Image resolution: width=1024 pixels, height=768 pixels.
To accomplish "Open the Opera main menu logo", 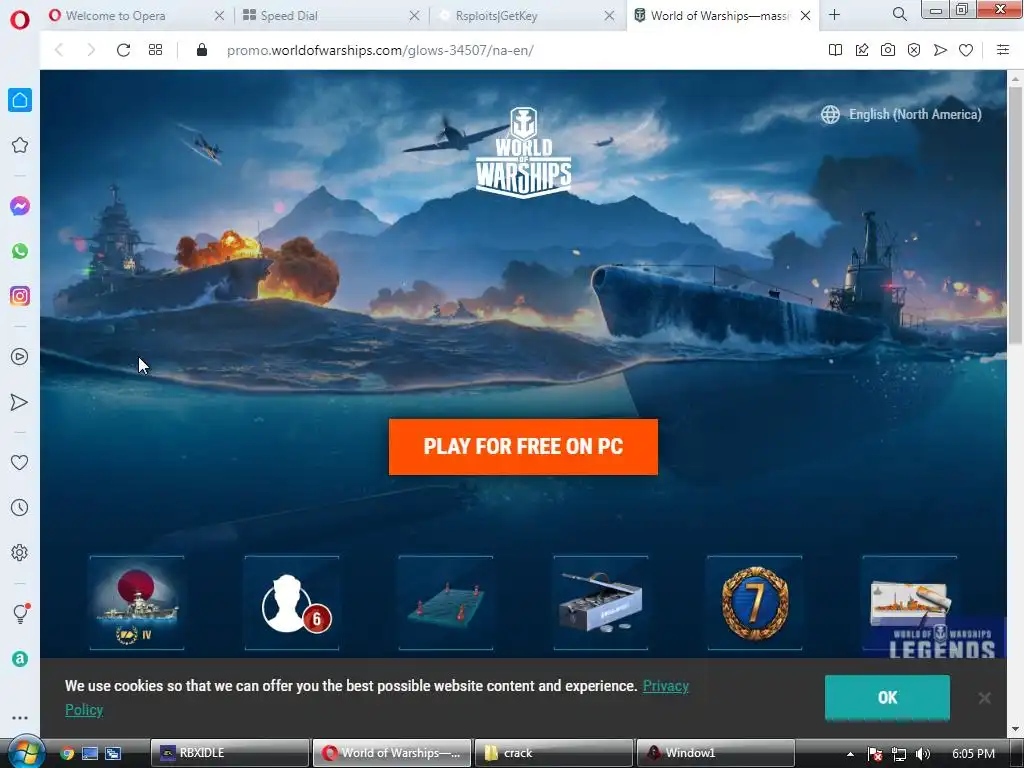I will click(x=20, y=20).
